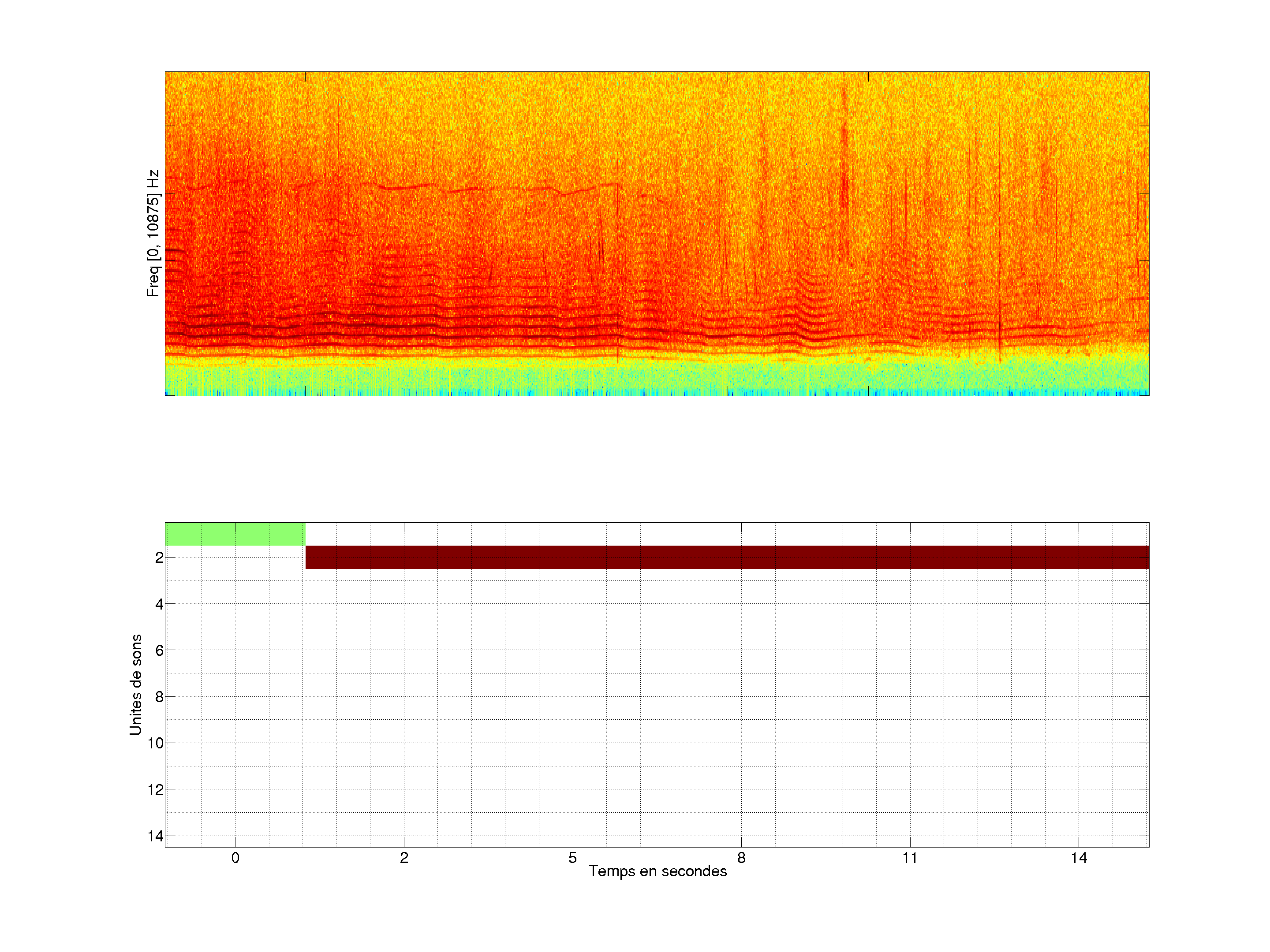Click y-axis tick label 8
This screenshot has height=952, width=1270.
(x=159, y=697)
